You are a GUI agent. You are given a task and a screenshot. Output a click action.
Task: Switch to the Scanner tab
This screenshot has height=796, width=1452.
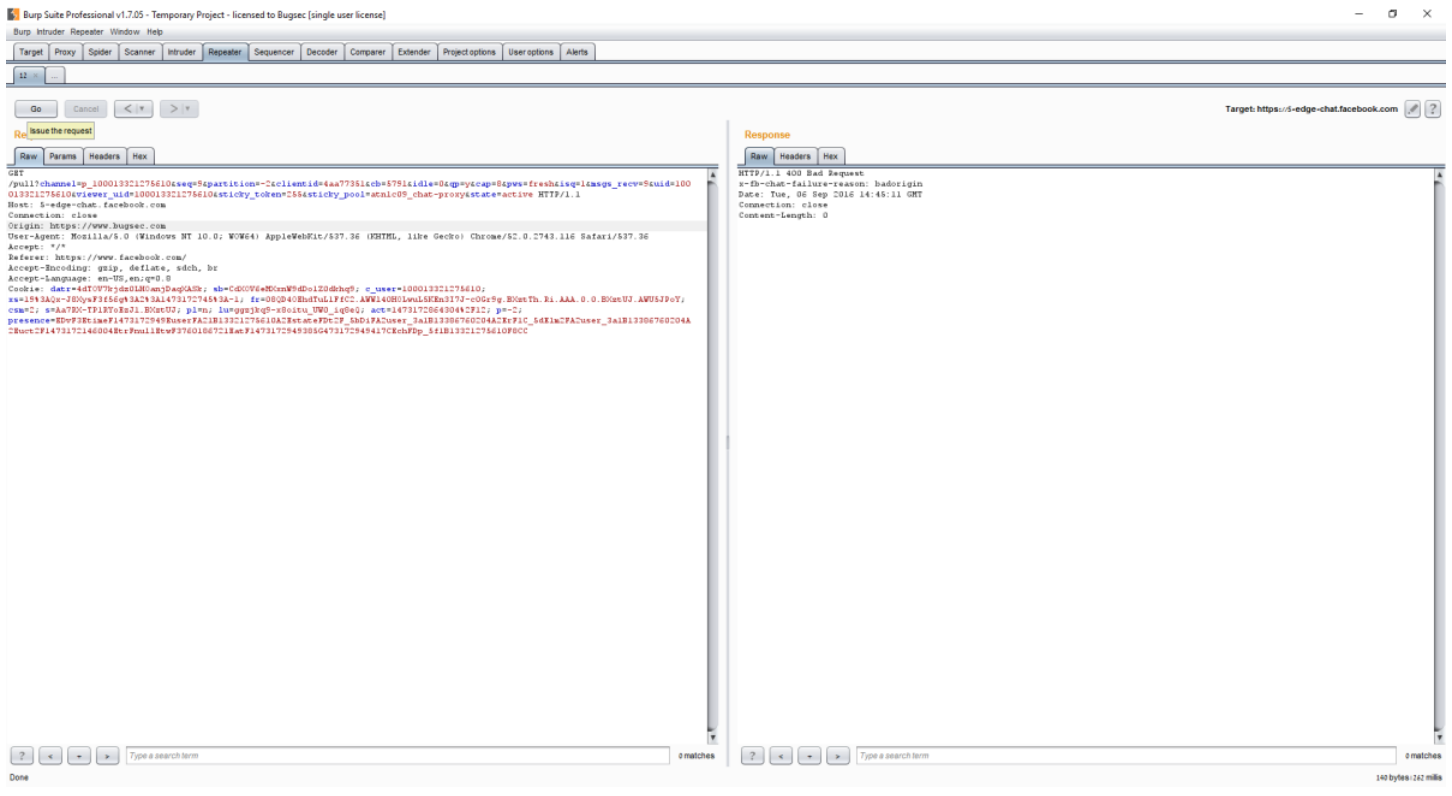click(140, 52)
